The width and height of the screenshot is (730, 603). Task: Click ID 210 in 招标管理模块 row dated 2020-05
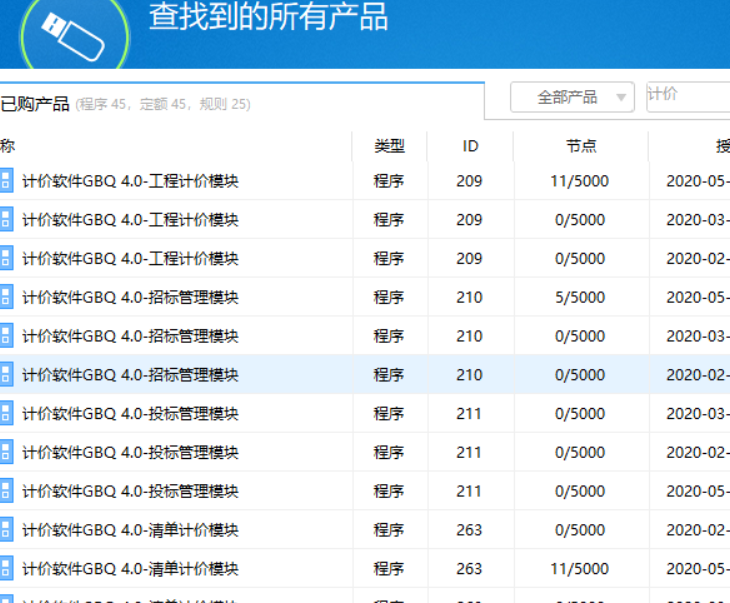point(469,297)
